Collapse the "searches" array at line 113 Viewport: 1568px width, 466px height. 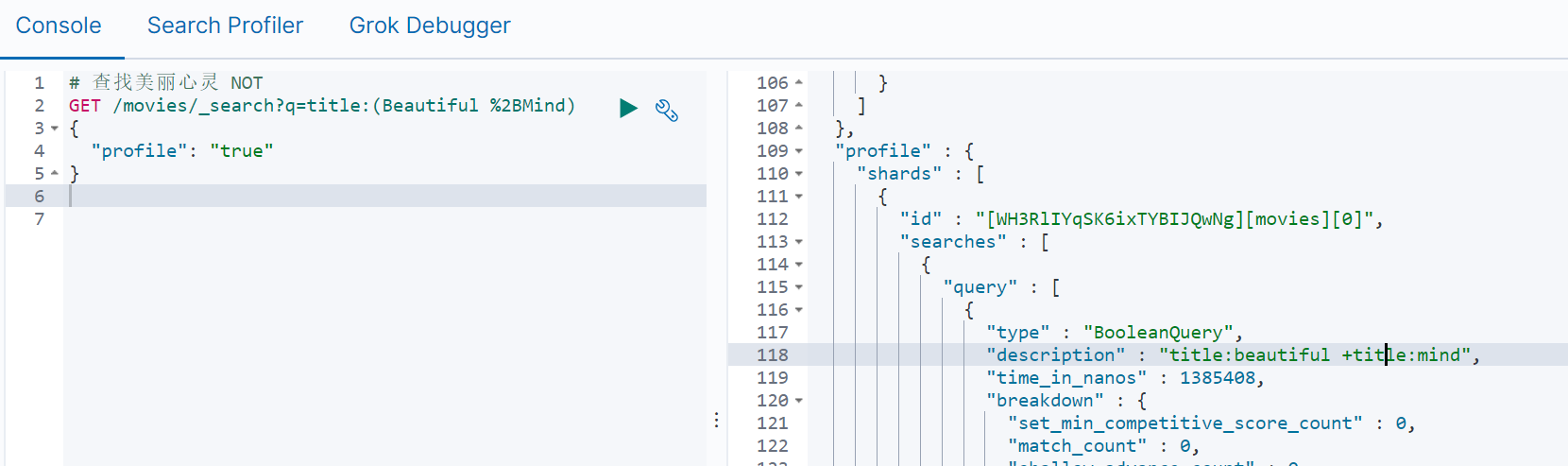point(799,242)
